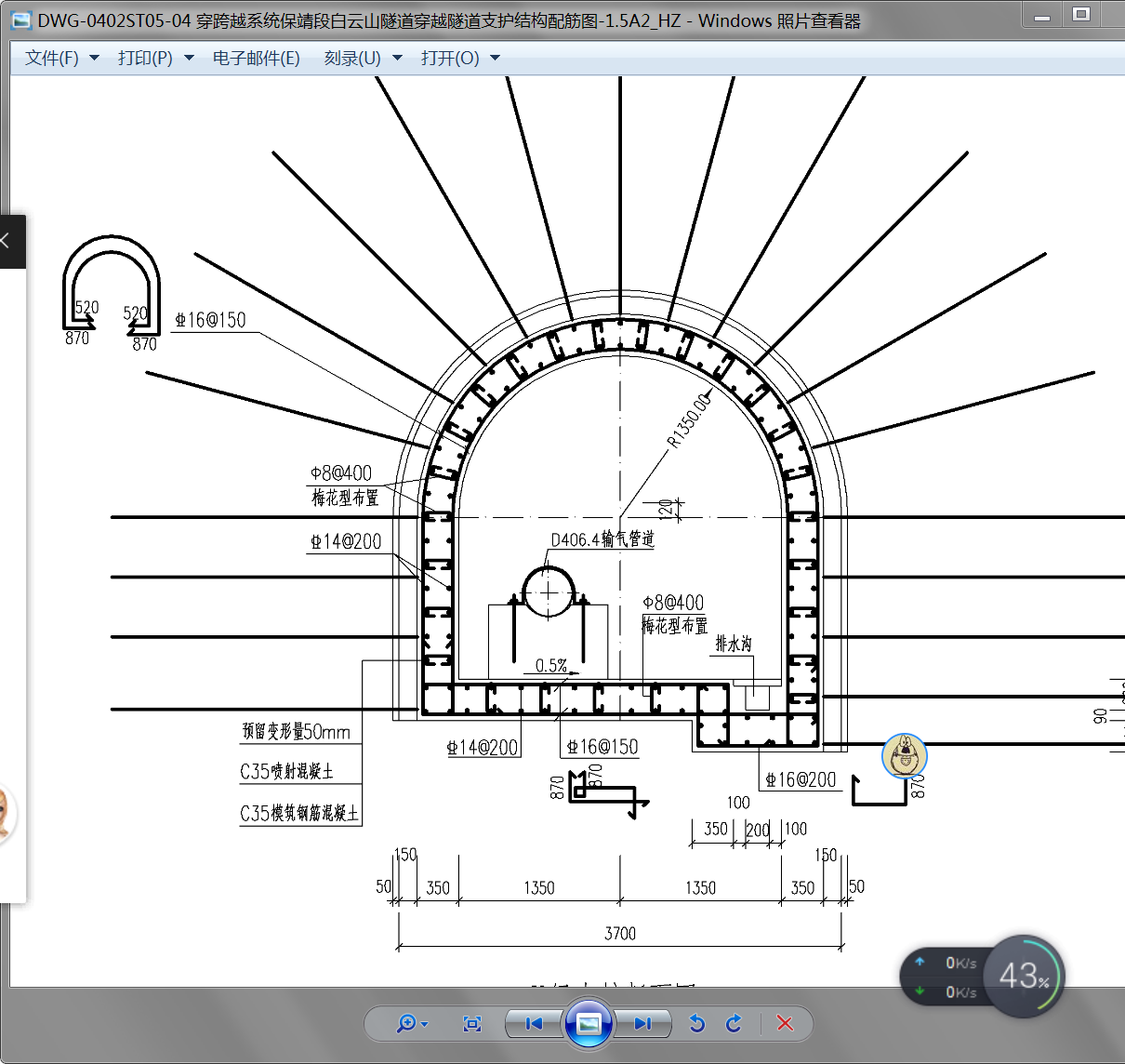This screenshot has width=1125, height=1064.
Task: Go to the next image
Action: pyautogui.click(x=642, y=1023)
